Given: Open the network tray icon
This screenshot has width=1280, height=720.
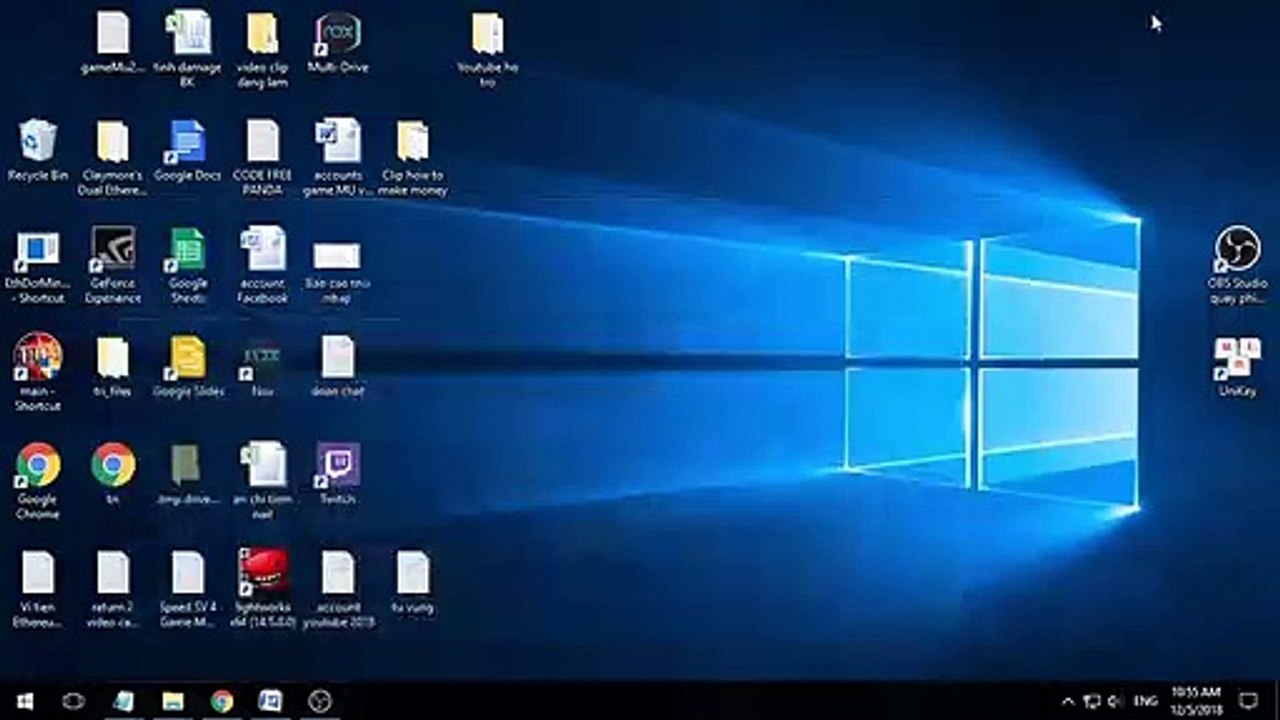Looking at the screenshot, I should click(x=1091, y=702).
